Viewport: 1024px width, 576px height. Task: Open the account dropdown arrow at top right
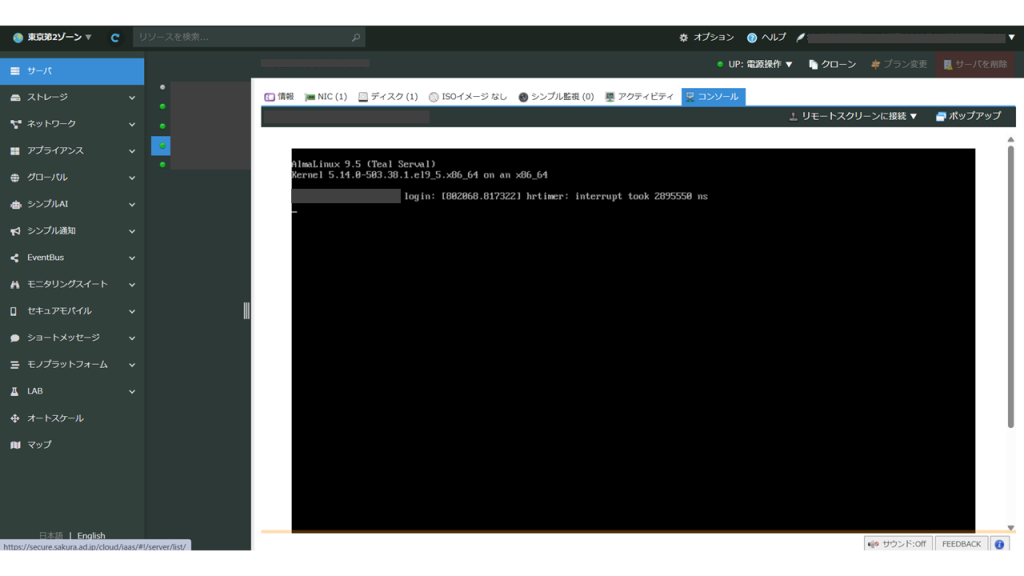[1011, 37]
